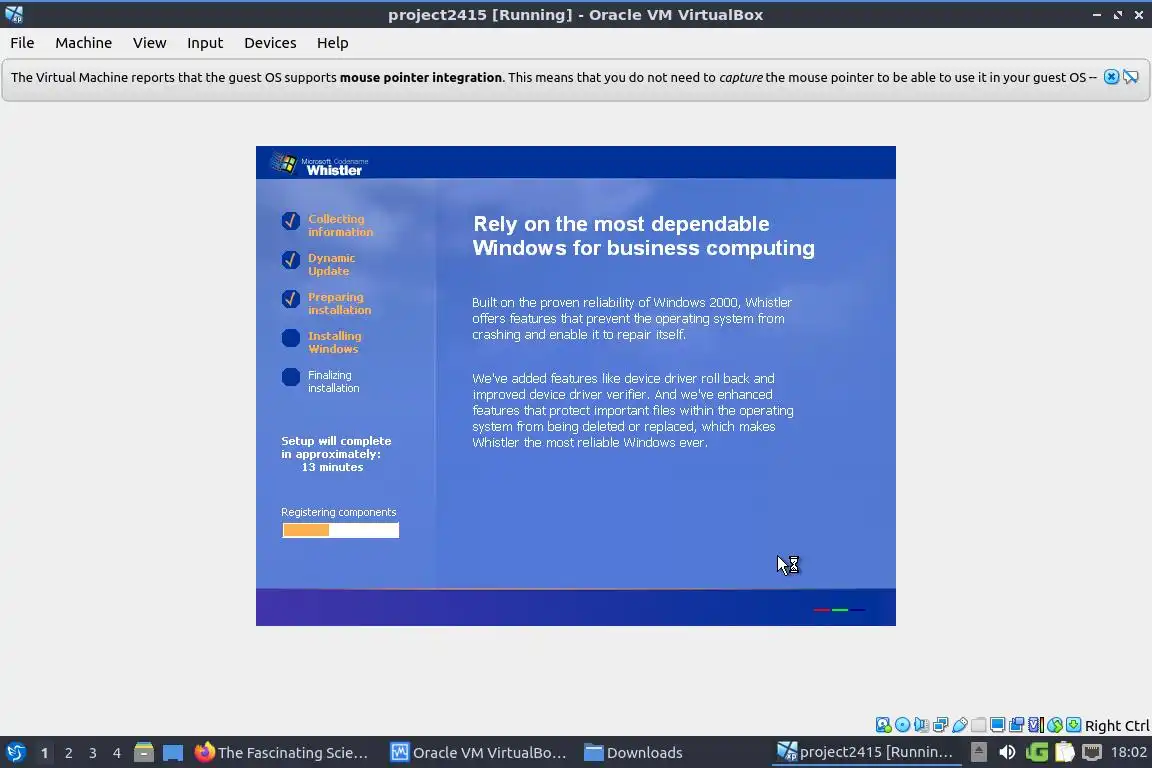The image size is (1152, 768).
Task: Click the Installing Windows setup step
Action: click(x=322, y=342)
